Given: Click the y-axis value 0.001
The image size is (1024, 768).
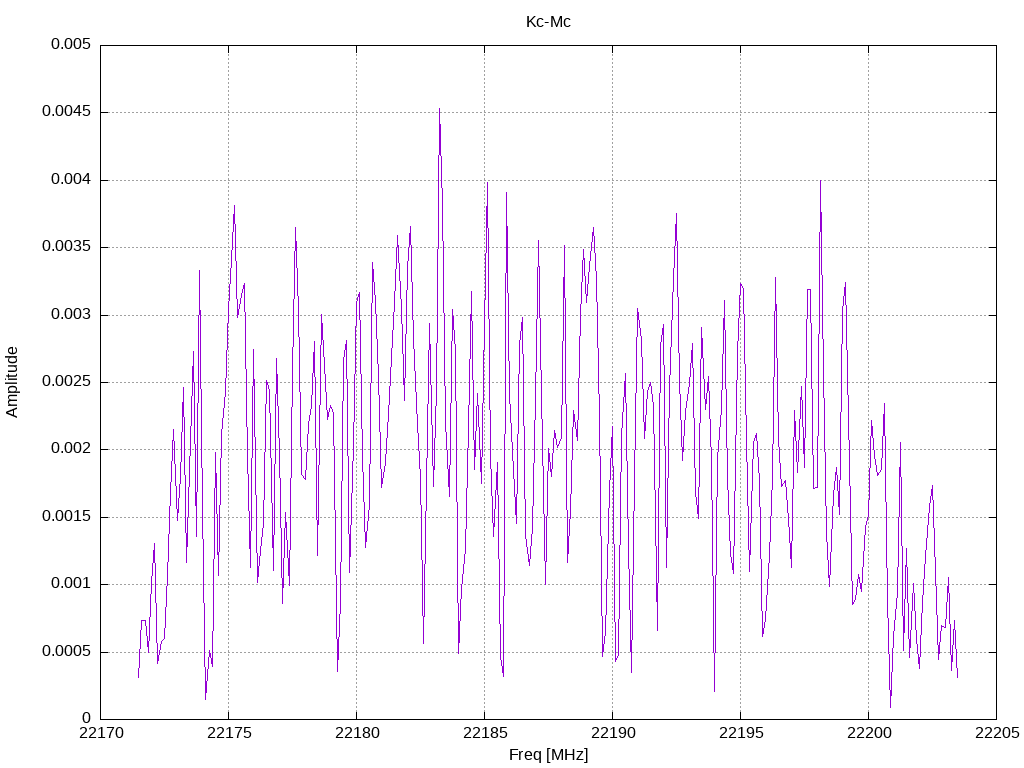Looking at the screenshot, I should (71, 584).
